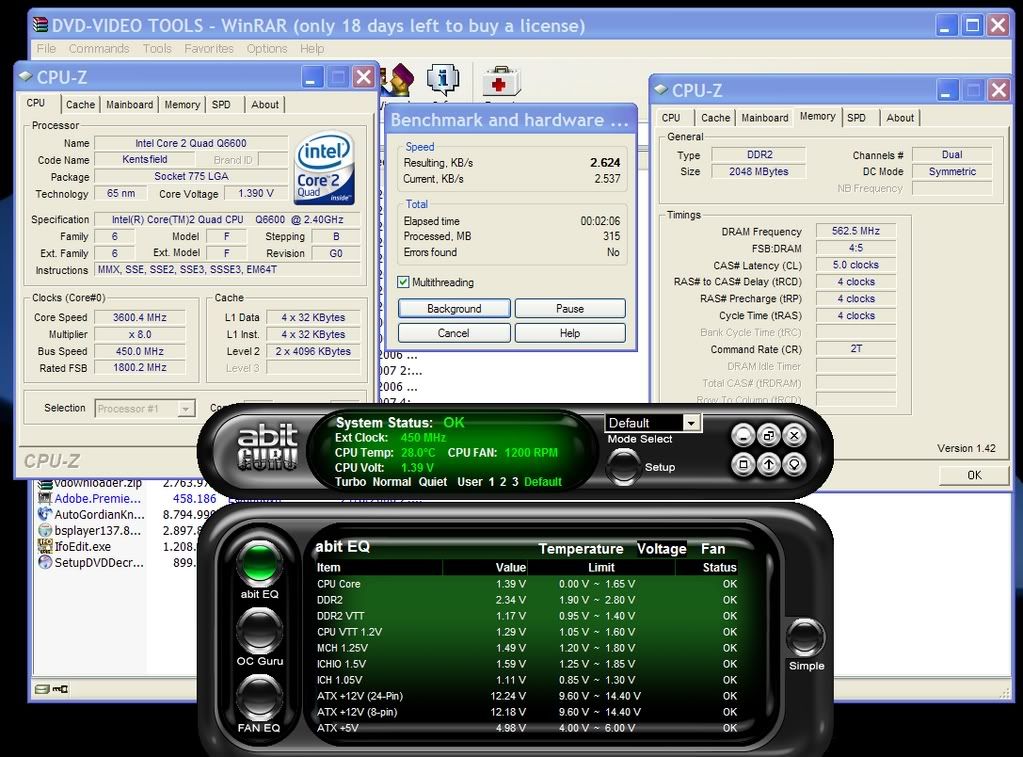Switch to CPU tab in right CPU-Z
1023x757 pixels.
coord(671,117)
